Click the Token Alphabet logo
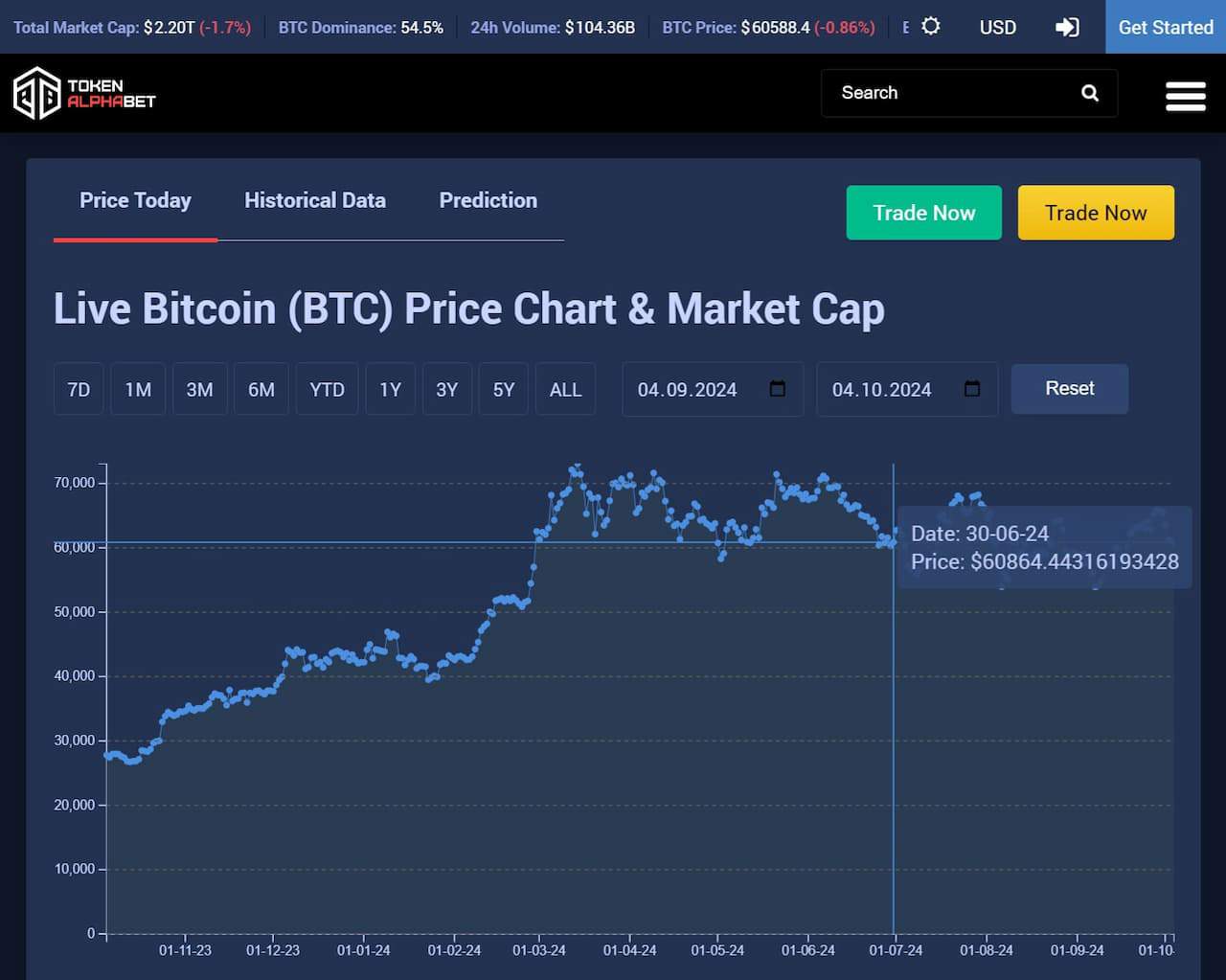Image resolution: width=1226 pixels, height=980 pixels. tap(84, 93)
